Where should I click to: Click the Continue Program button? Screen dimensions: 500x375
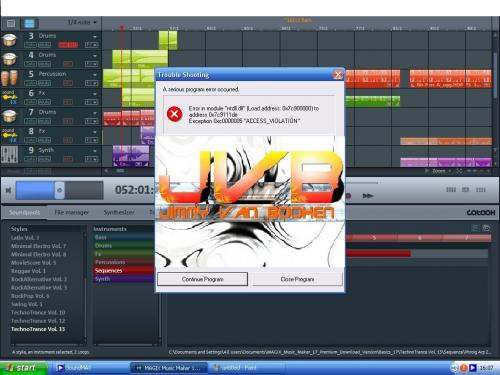pos(202,279)
